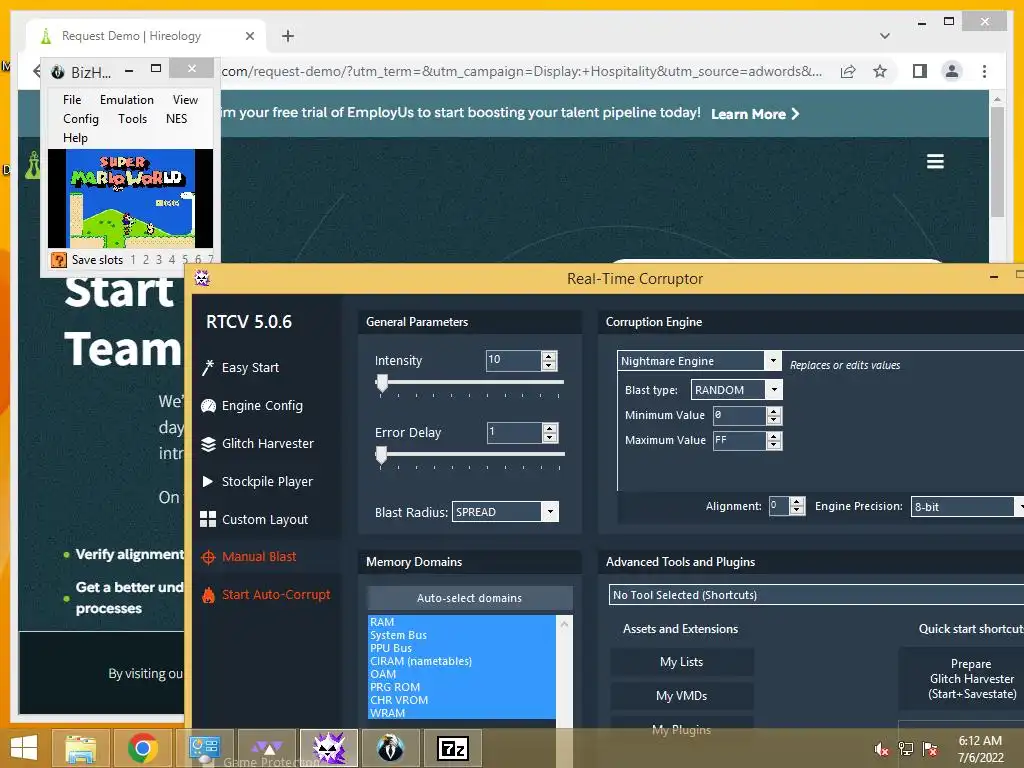Open the Engine Precision 8-bit dropdown
The image size is (1024, 768).
1019,507
